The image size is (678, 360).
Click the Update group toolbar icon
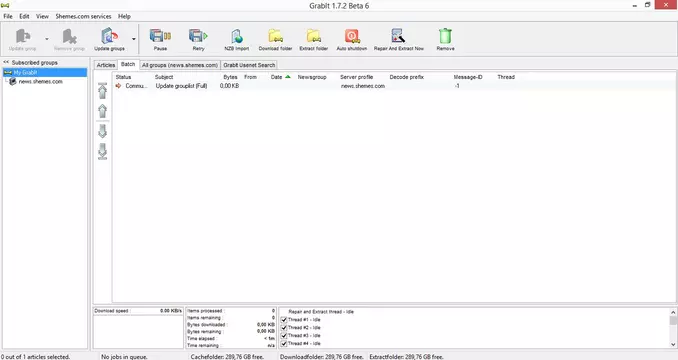[x=22, y=36]
